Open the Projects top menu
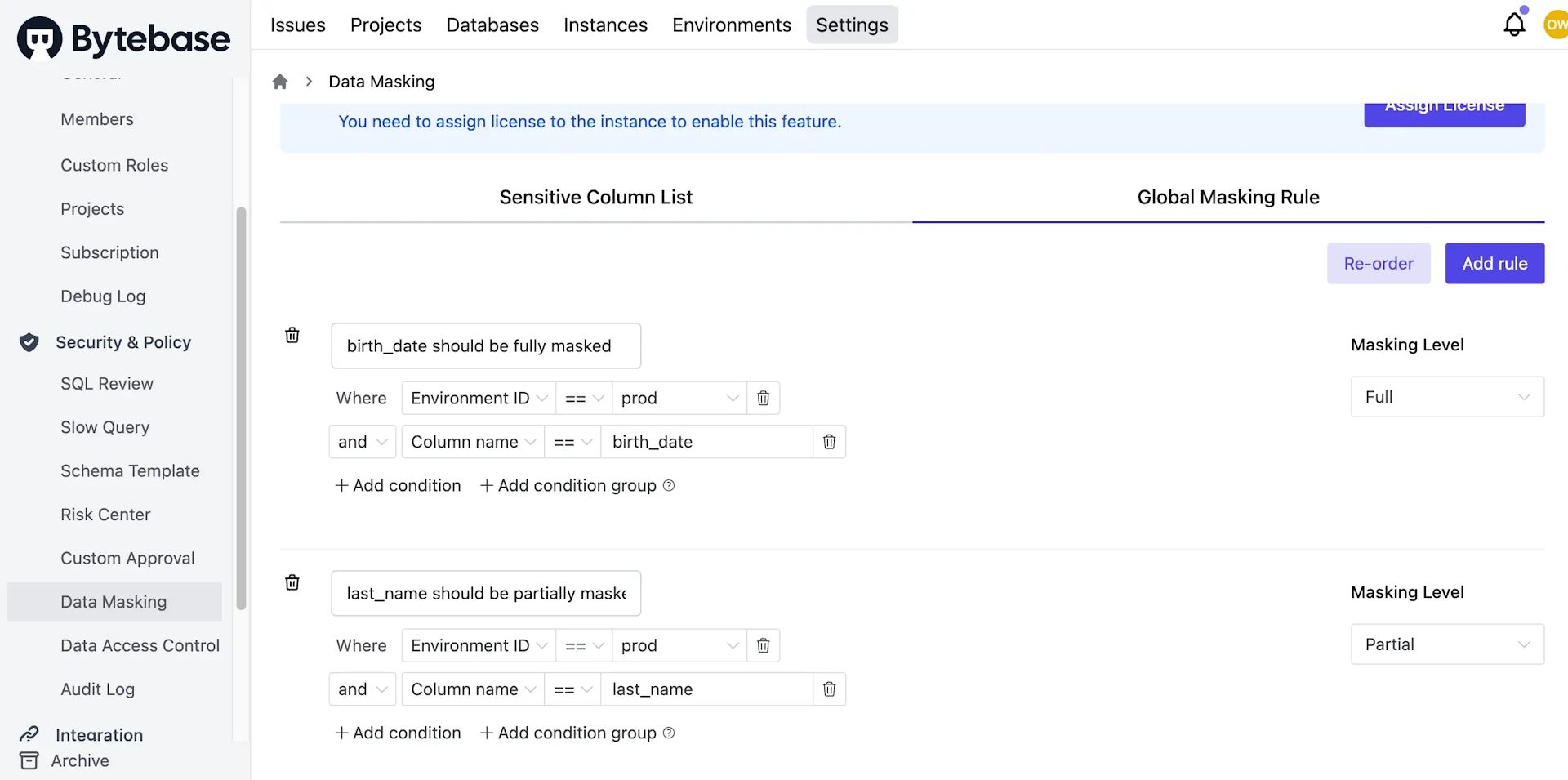This screenshot has height=780, width=1568. click(385, 25)
